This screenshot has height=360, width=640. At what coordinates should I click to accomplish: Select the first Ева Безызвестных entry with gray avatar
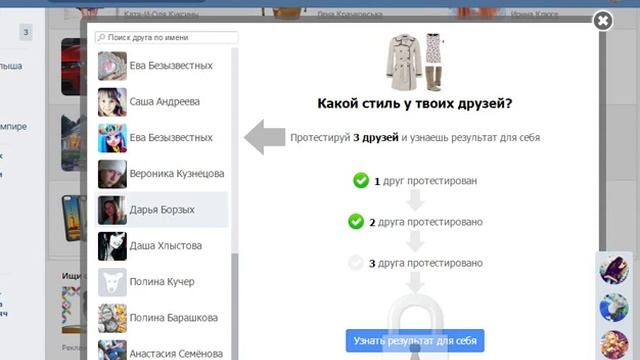coord(162,66)
